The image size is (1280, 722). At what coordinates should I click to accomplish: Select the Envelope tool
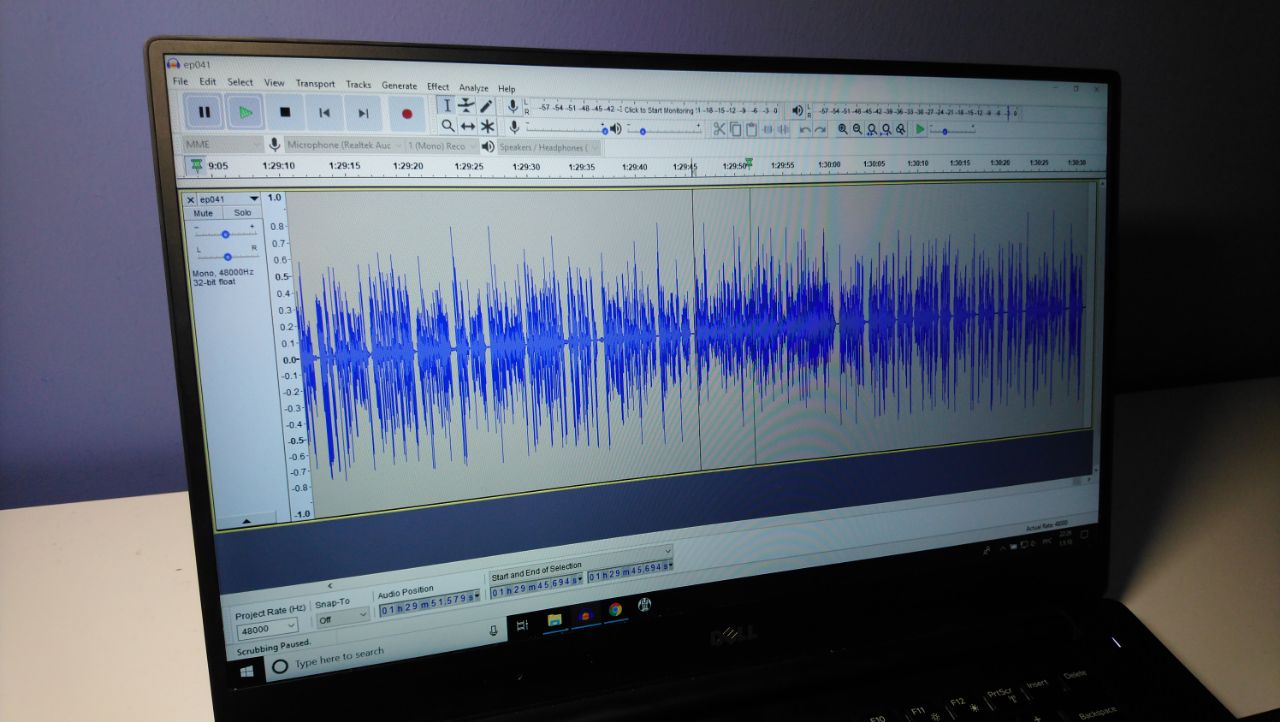(x=467, y=106)
